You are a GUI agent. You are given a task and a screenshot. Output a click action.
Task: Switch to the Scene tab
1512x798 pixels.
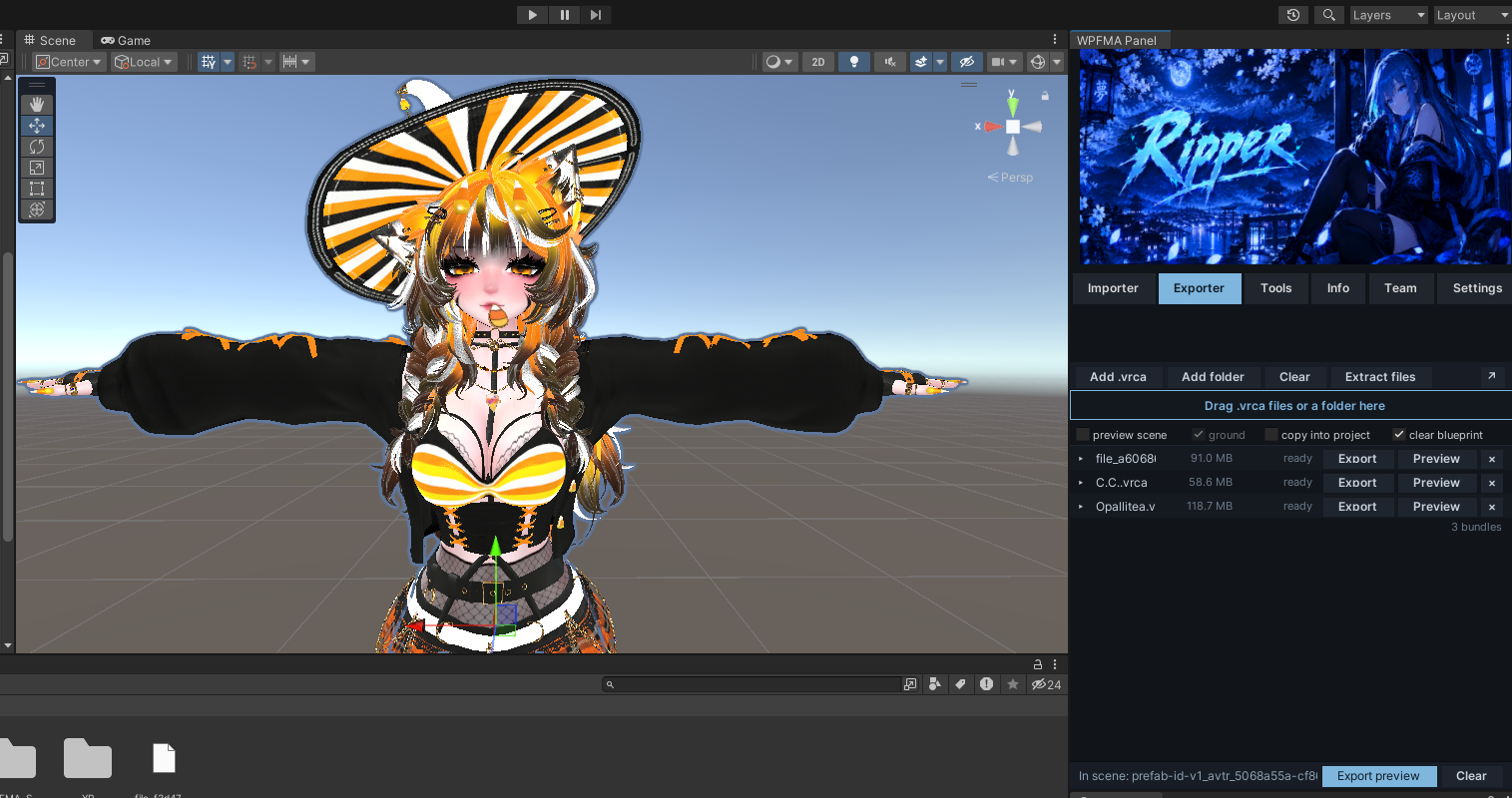pos(50,41)
